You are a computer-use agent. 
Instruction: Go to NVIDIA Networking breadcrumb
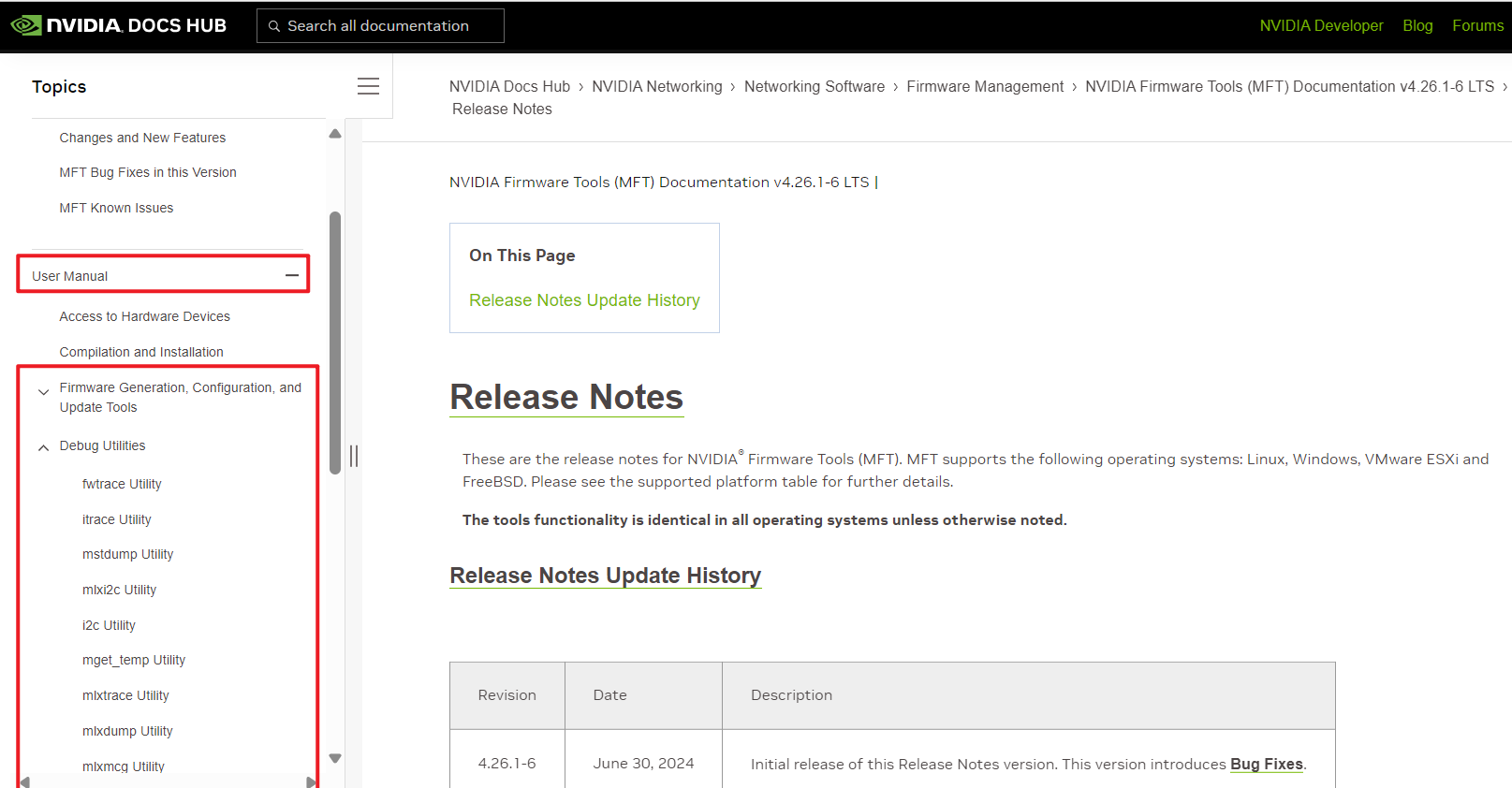[x=657, y=86]
